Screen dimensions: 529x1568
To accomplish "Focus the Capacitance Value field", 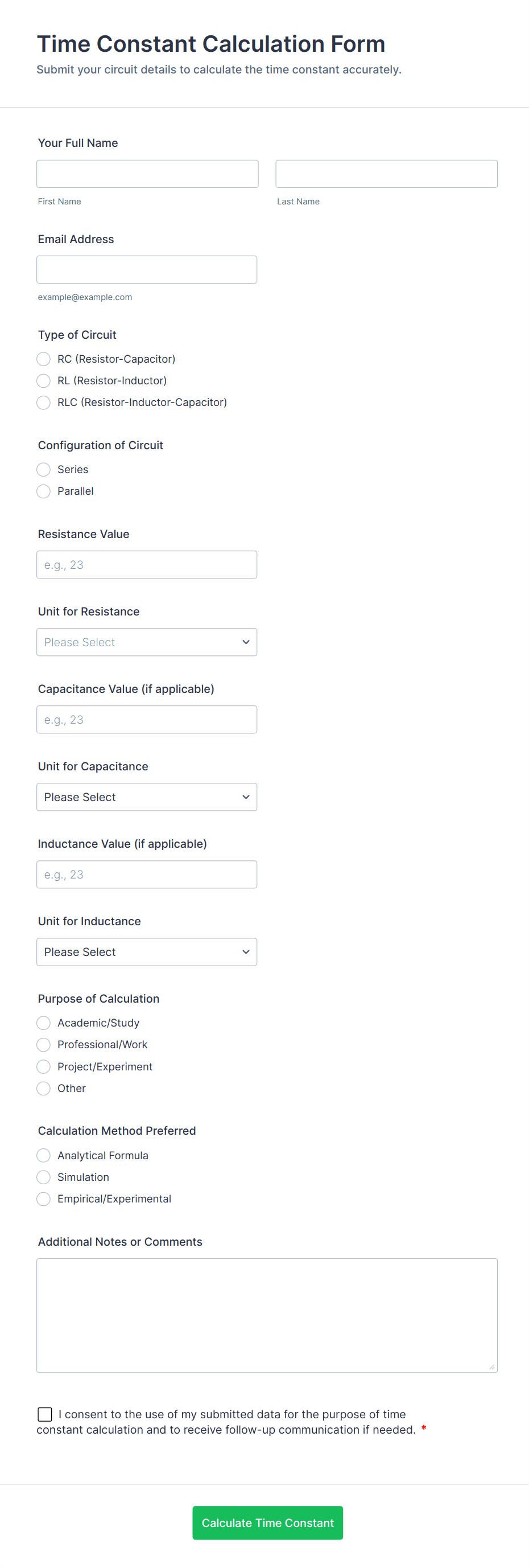I will [x=147, y=720].
